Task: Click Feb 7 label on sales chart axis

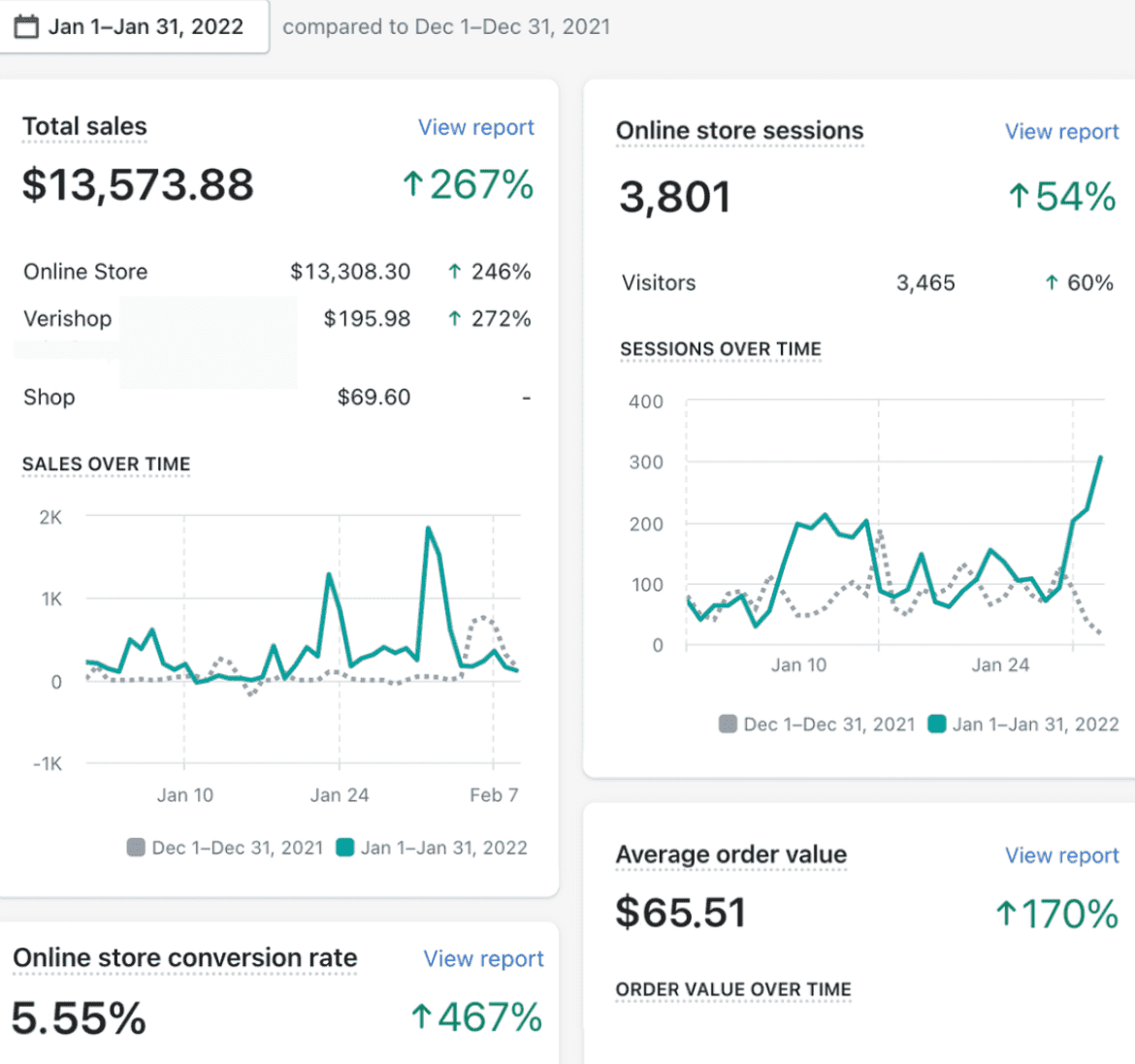Action: [494, 794]
